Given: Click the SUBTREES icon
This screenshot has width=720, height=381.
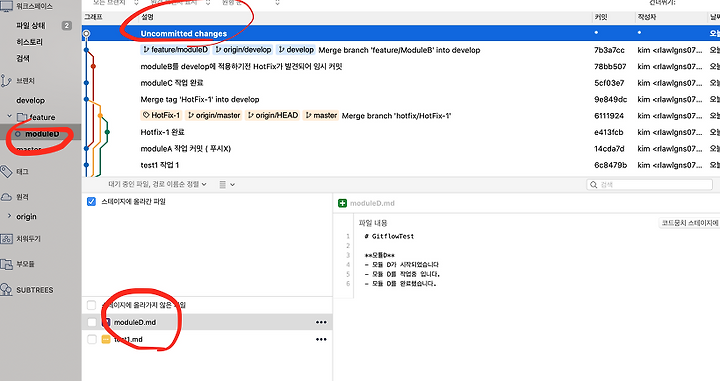Looking at the screenshot, I should [x=6, y=290].
